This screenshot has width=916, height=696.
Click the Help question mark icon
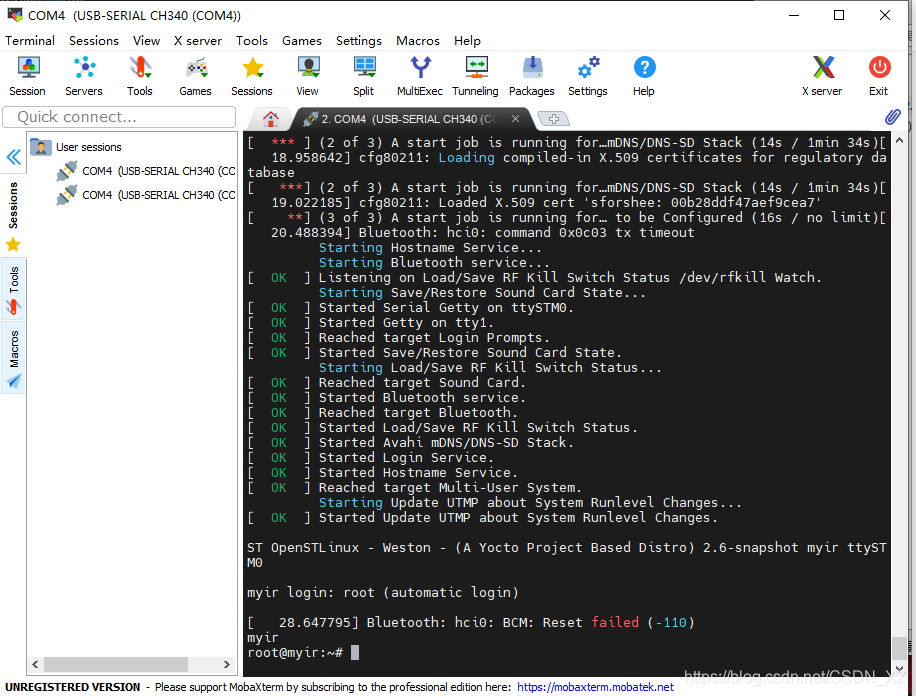[x=644, y=76]
